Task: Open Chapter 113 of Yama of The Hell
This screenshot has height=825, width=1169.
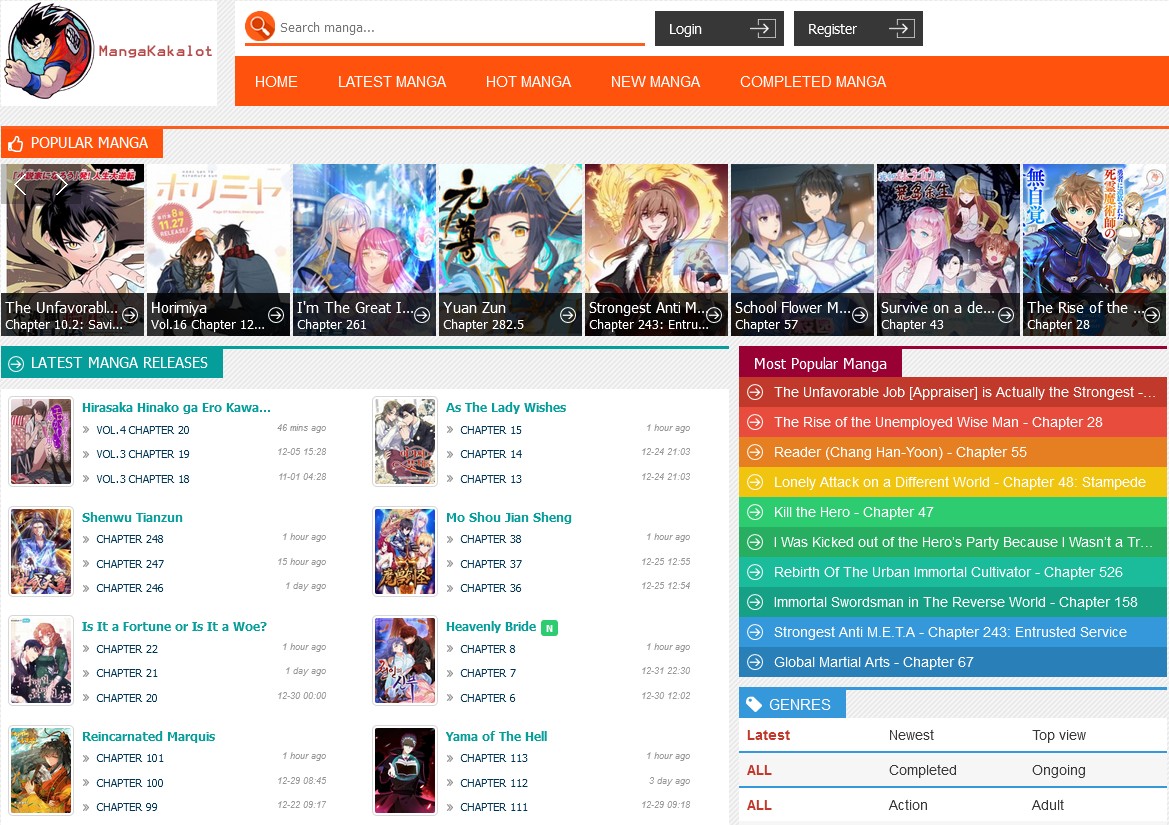Action: [x=494, y=758]
